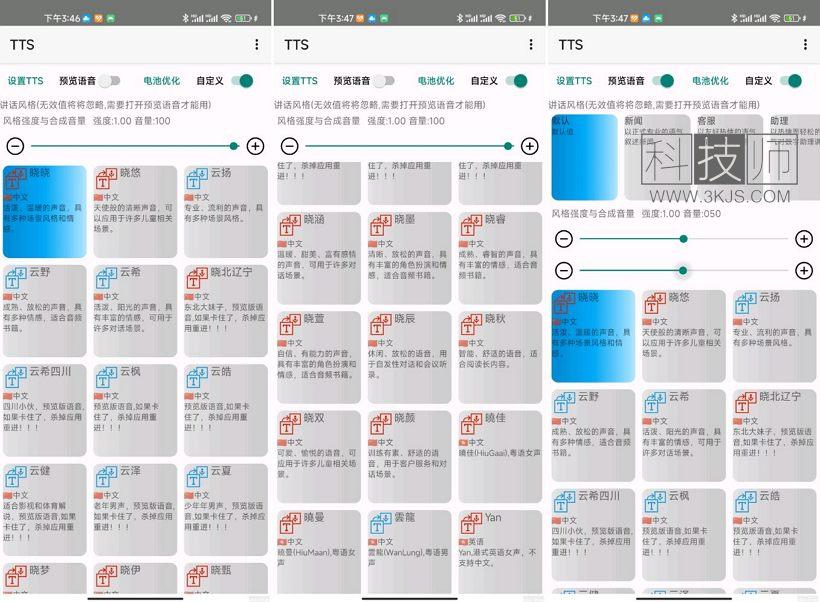Select the 新闻 speaking style
The width and height of the screenshot is (820, 602).
point(657,157)
